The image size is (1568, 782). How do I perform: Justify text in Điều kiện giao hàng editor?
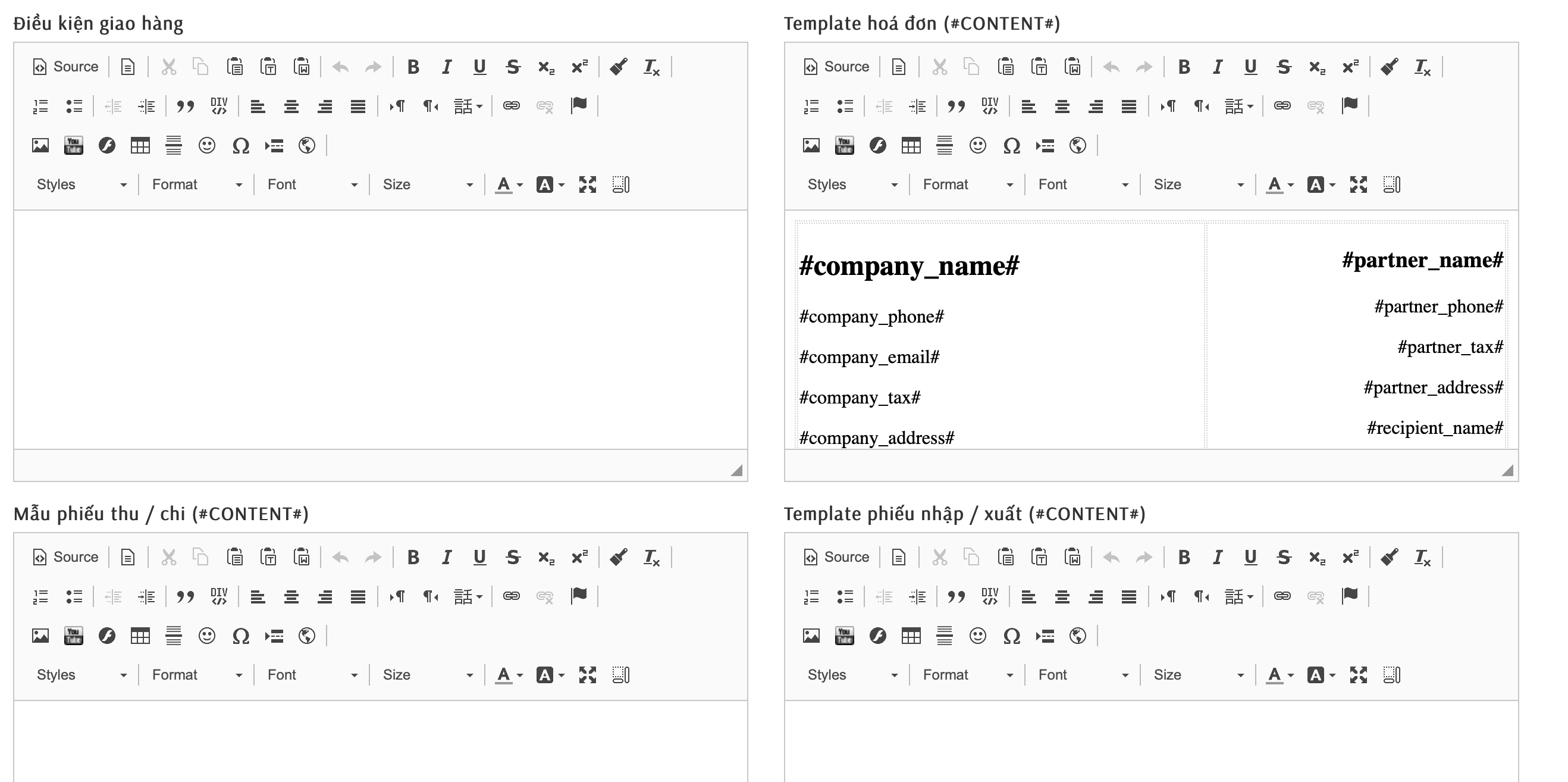pos(358,106)
